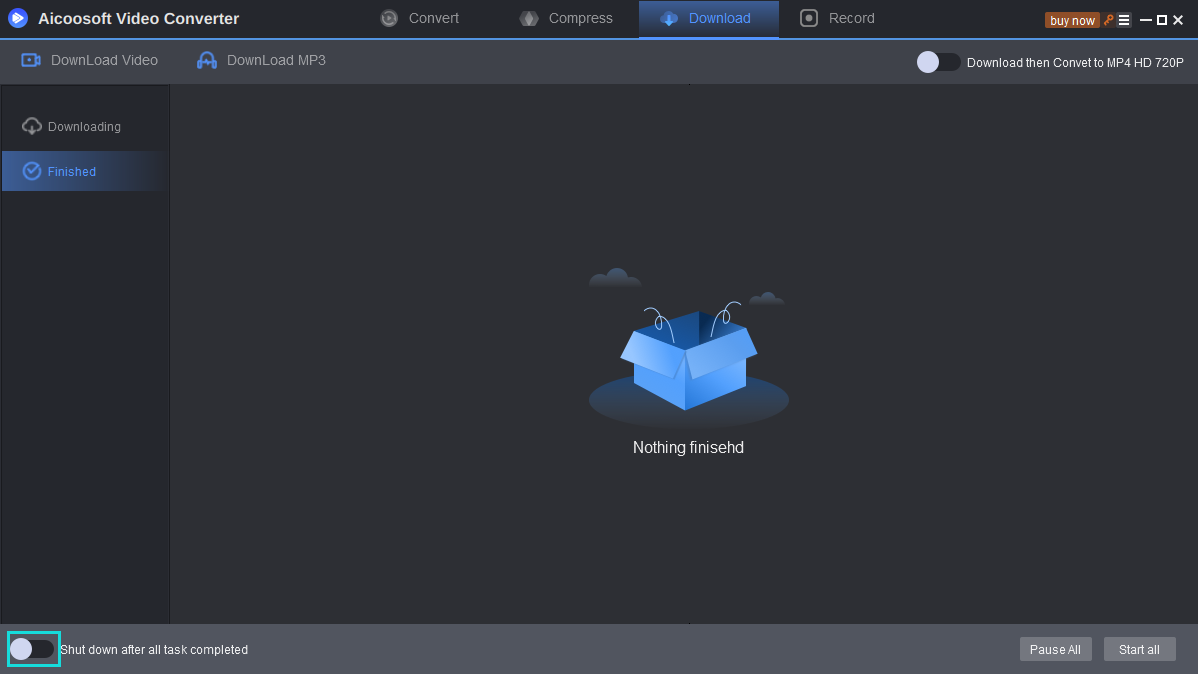Screen dimensions: 1198x674
Task: Maximize the Aicoosoft window
Action: tap(1161, 20)
